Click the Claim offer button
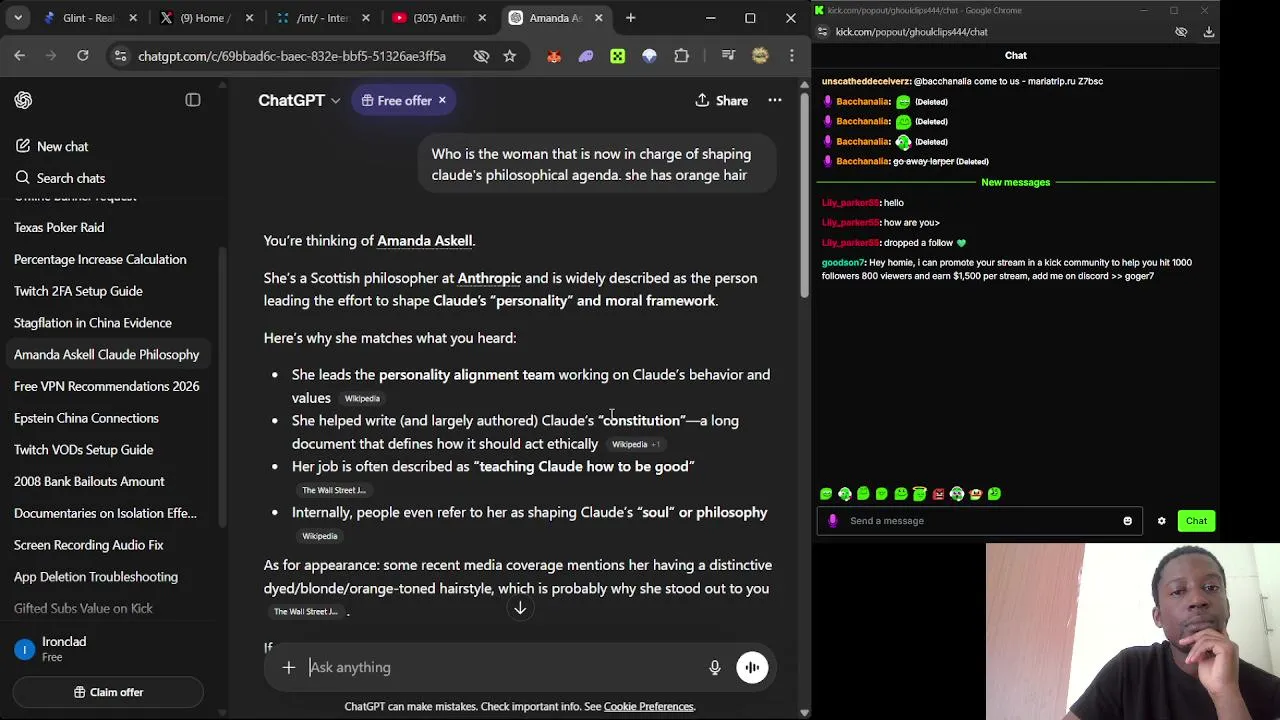This screenshot has height=720, width=1280. pos(108,692)
